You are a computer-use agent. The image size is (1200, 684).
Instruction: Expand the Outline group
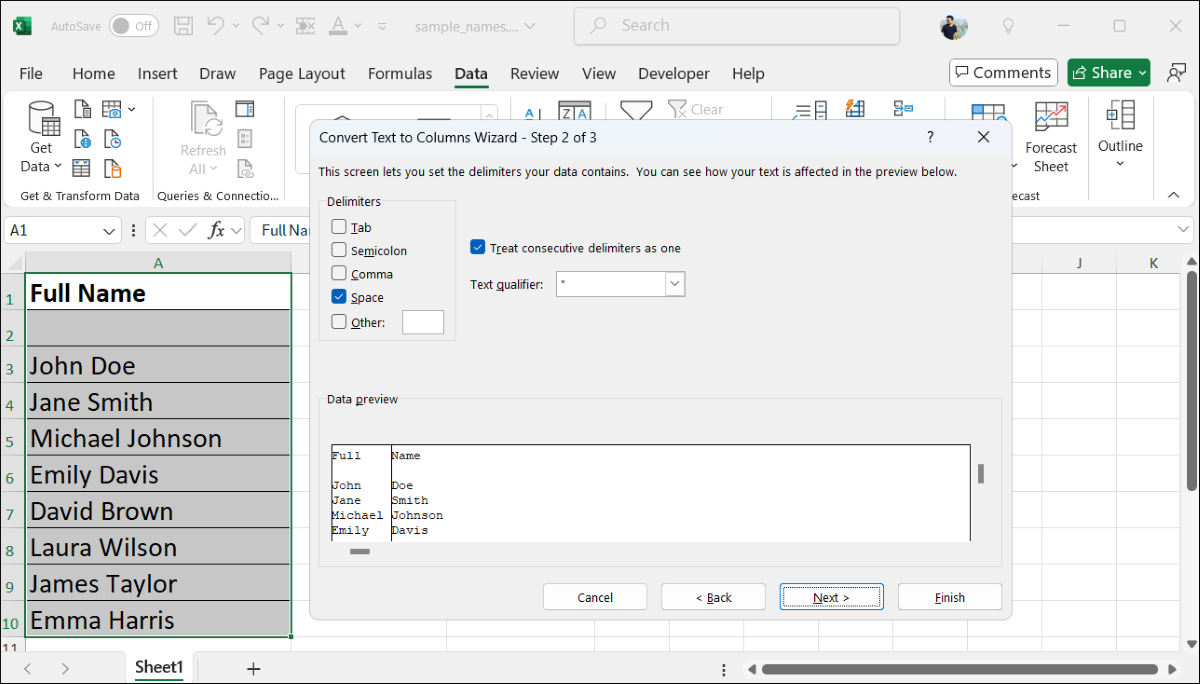point(1120,135)
